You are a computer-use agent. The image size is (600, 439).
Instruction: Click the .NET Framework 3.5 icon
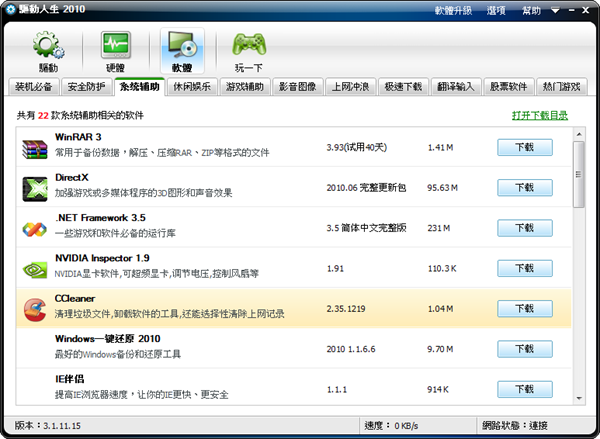pos(34,229)
